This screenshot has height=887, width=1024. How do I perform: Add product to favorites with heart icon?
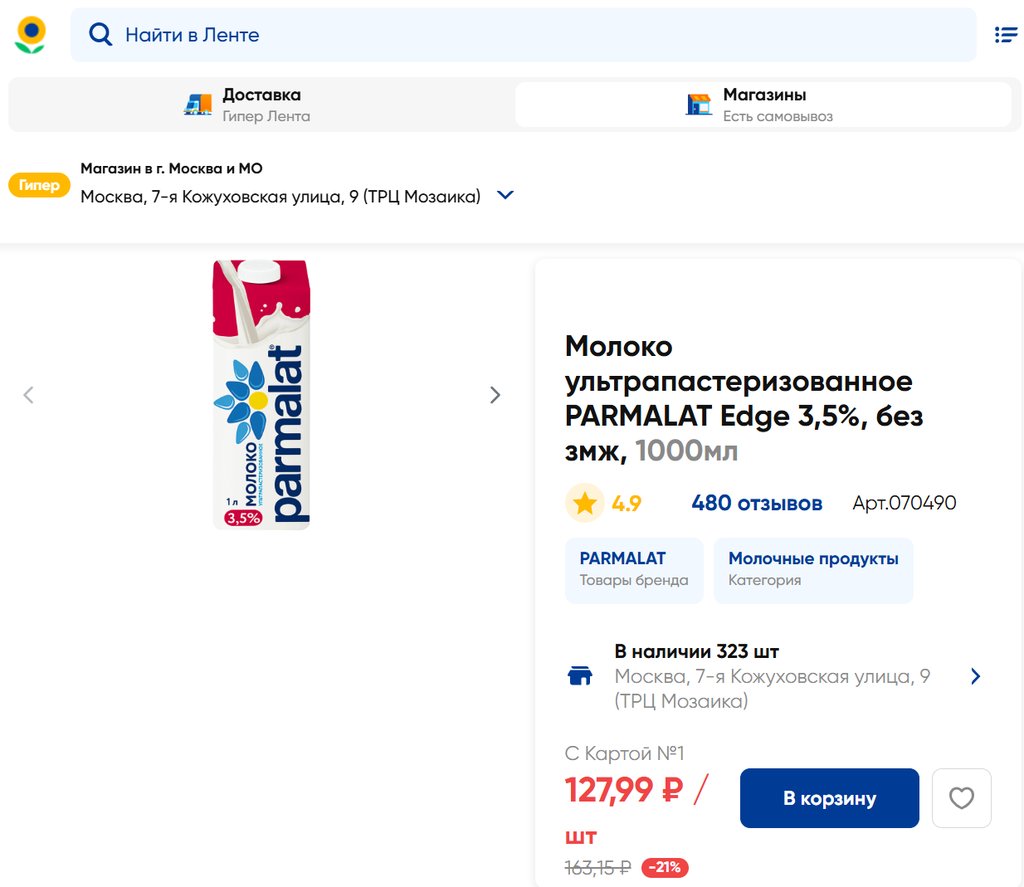(961, 798)
